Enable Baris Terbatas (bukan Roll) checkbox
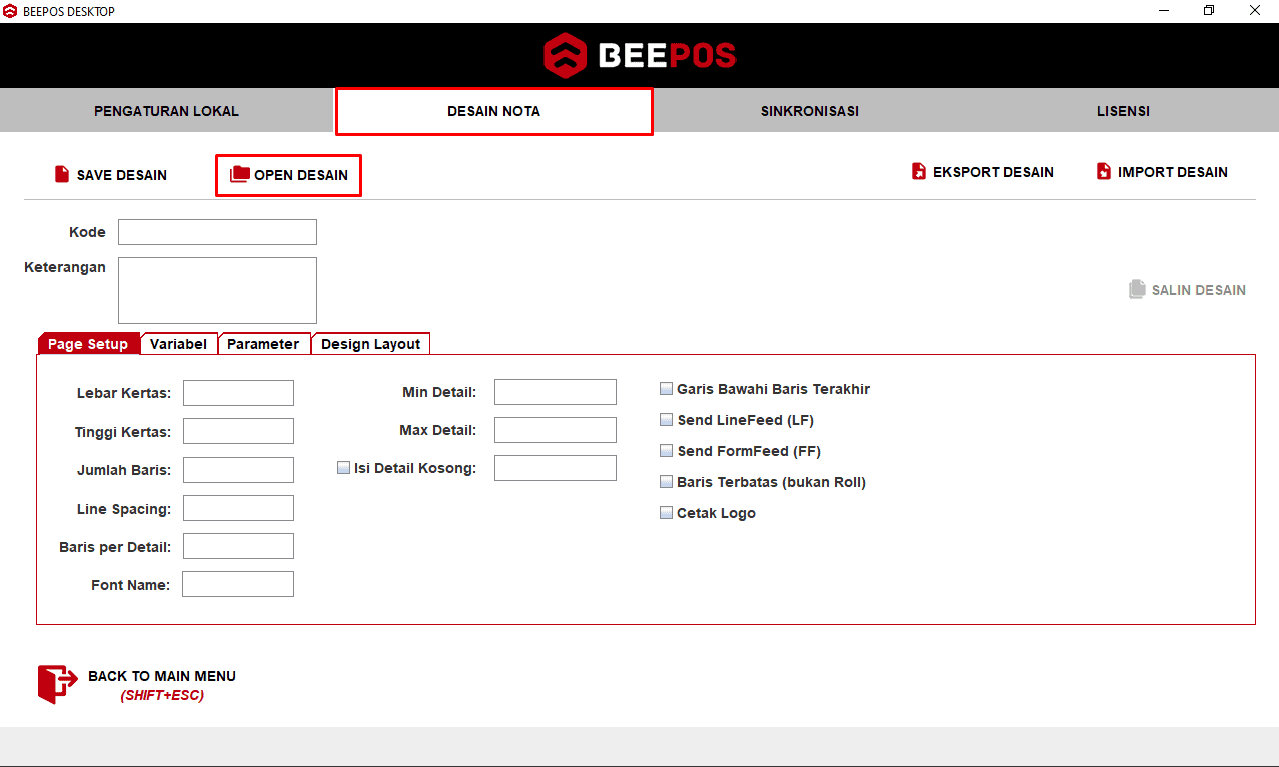Viewport: 1279px width, 767px height. tap(667, 482)
